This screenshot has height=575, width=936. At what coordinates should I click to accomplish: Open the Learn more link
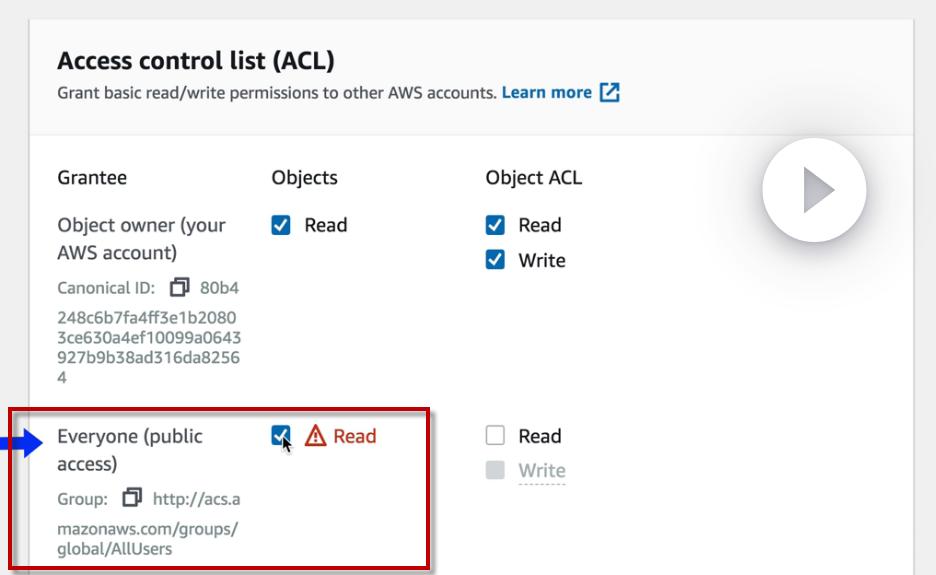pos(546,92)
